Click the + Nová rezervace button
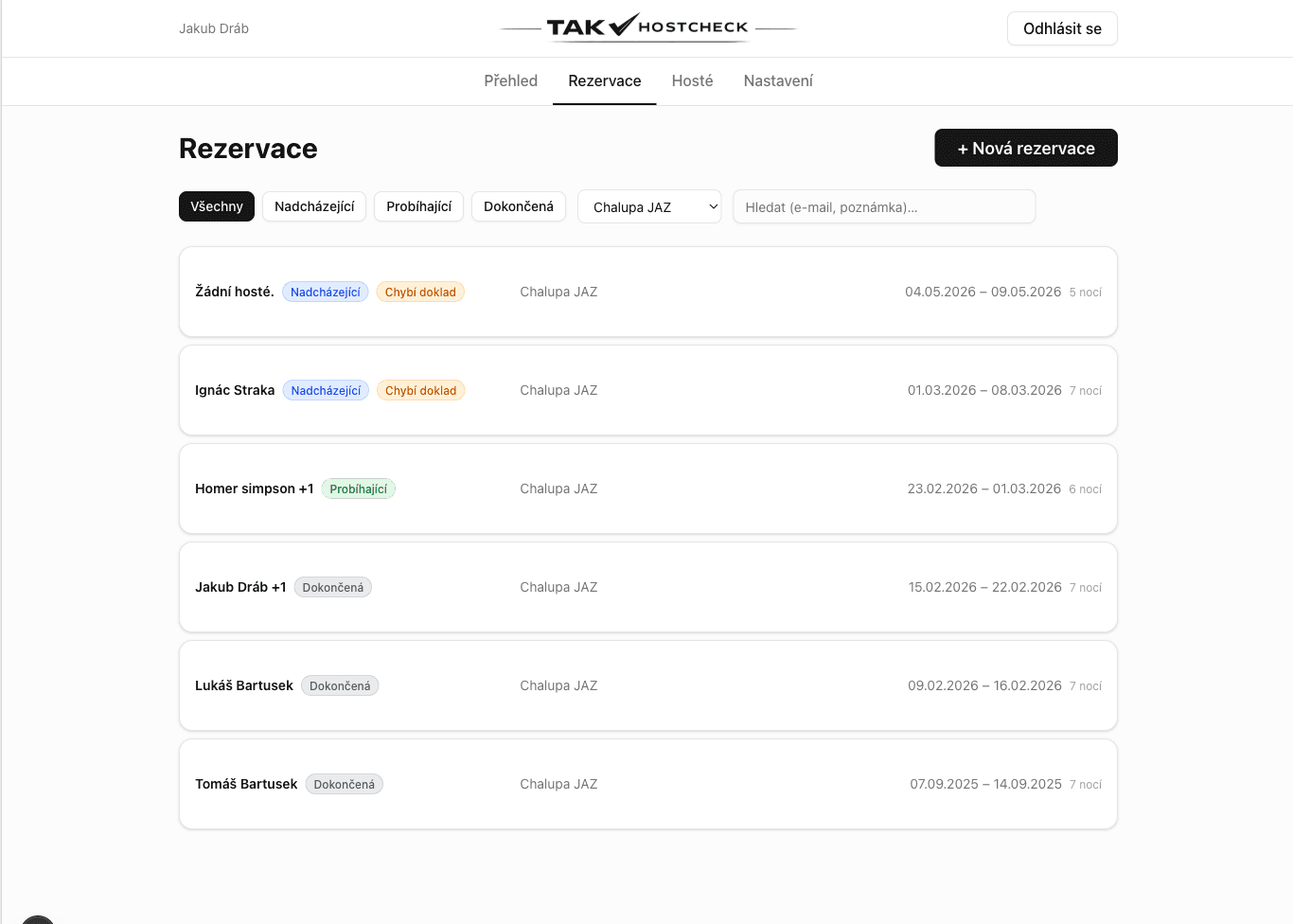Screen dimensions: 1293x924 point(1026,148)
